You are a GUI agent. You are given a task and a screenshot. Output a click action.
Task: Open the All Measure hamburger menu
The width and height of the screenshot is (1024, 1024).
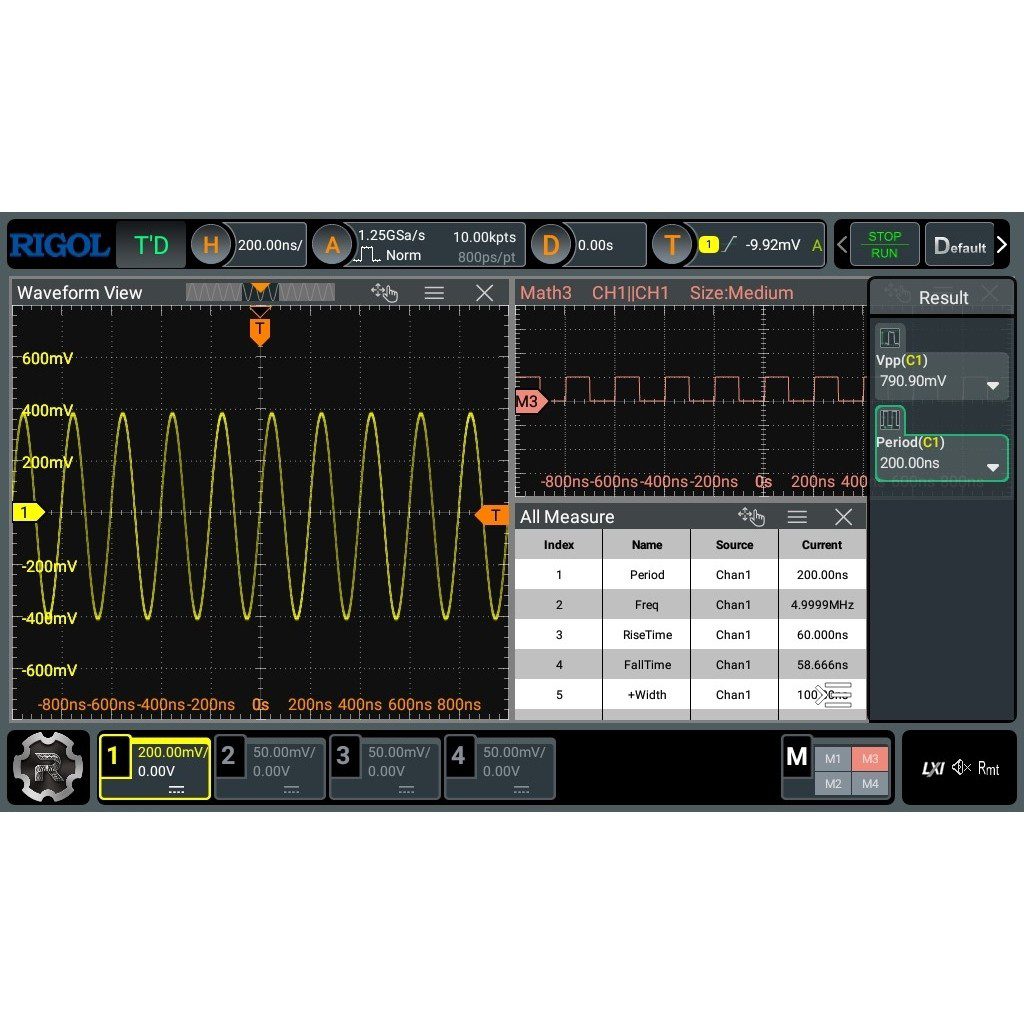pyautogui.click(x=797, y=517)
